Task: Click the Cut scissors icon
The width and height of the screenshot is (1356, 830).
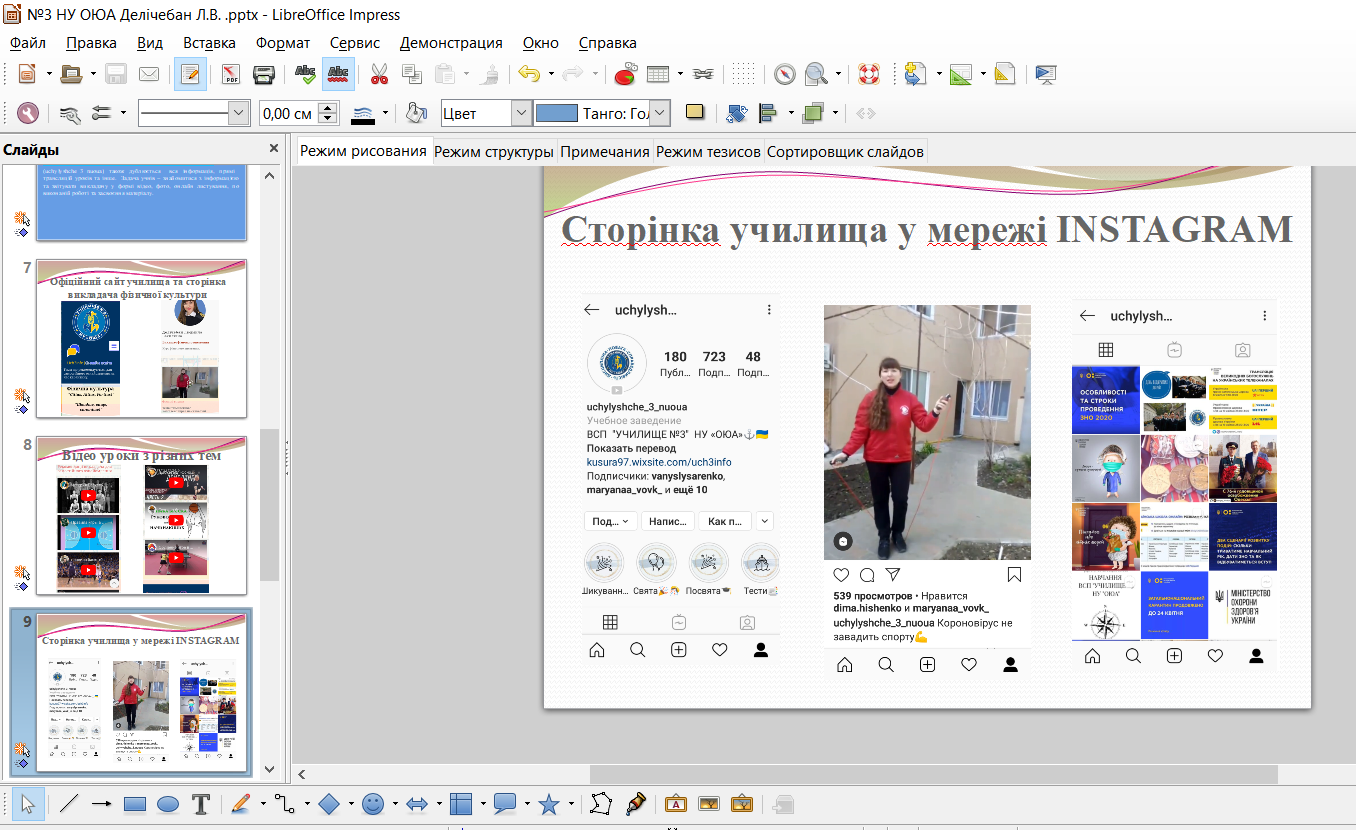Action: 379,74
